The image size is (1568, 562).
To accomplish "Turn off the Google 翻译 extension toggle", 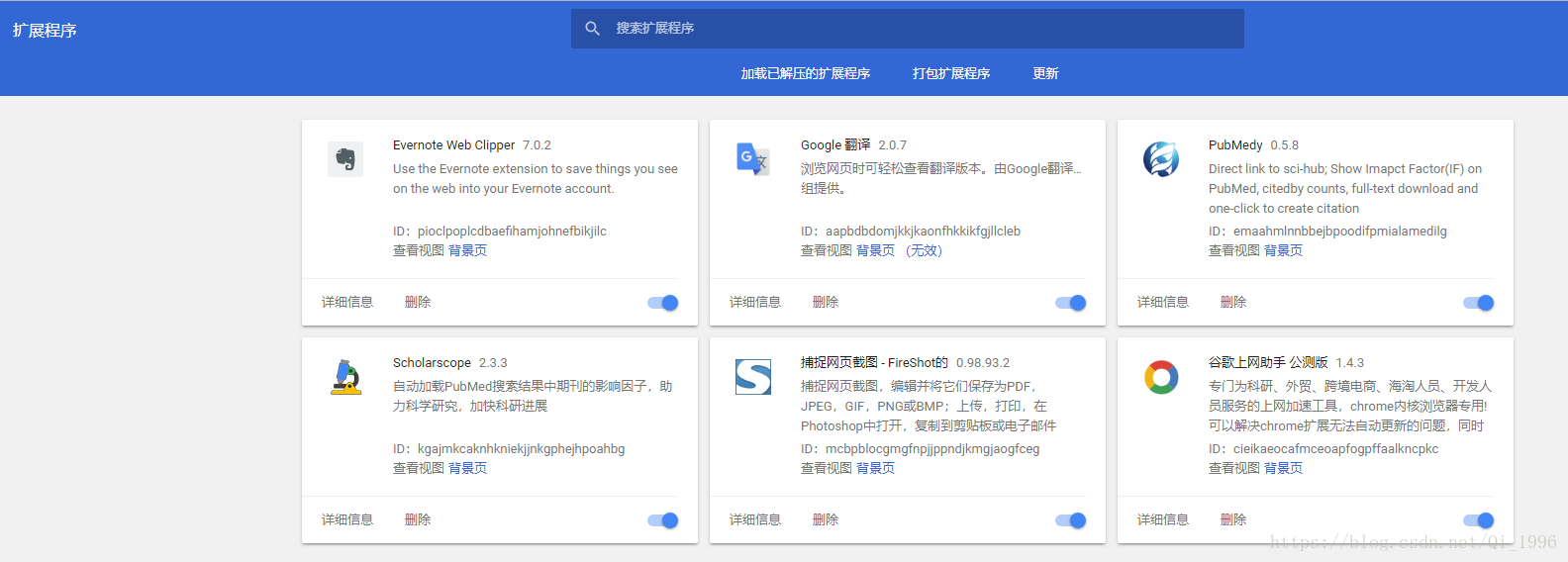I will click(x=1071, y=303).
